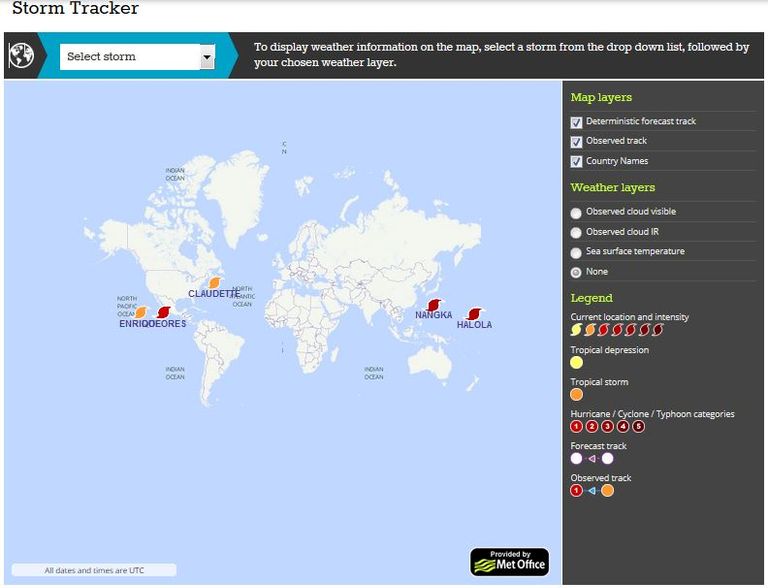
Task: Click the 'All dates and times are UTC' note
Action: (94, 570)
